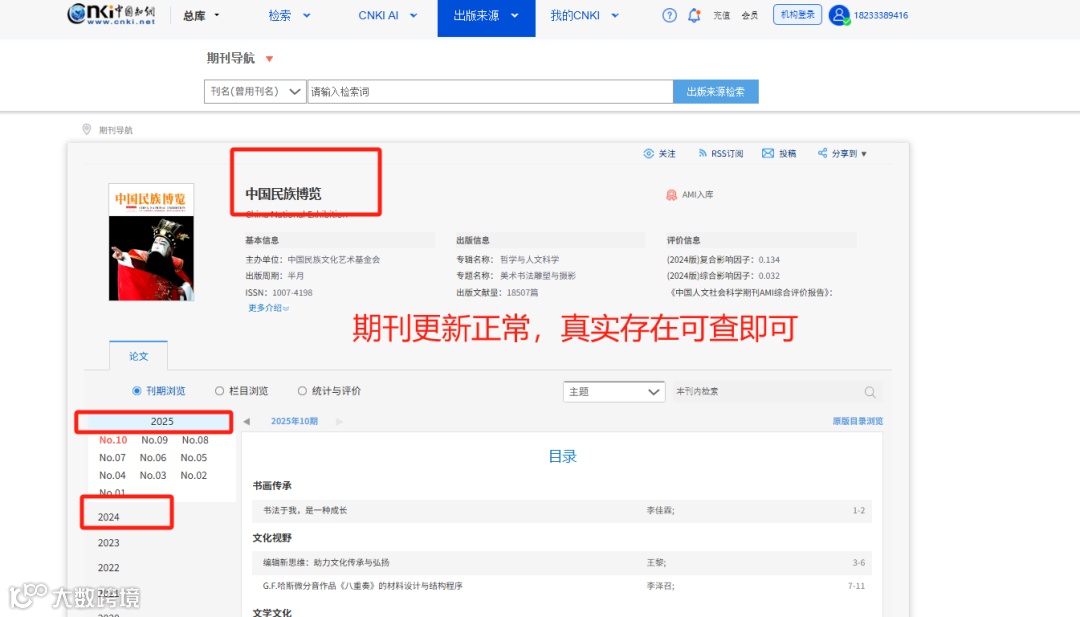Select issue No.02

(194, 475)
